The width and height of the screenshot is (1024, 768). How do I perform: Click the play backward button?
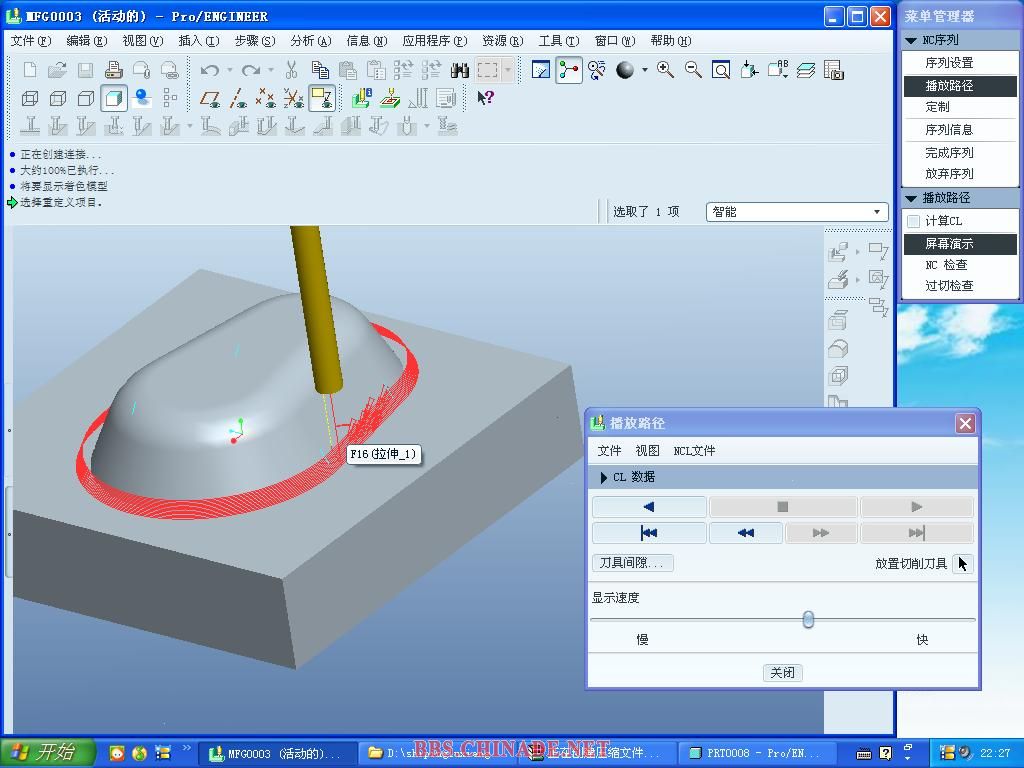pos(649,507)
